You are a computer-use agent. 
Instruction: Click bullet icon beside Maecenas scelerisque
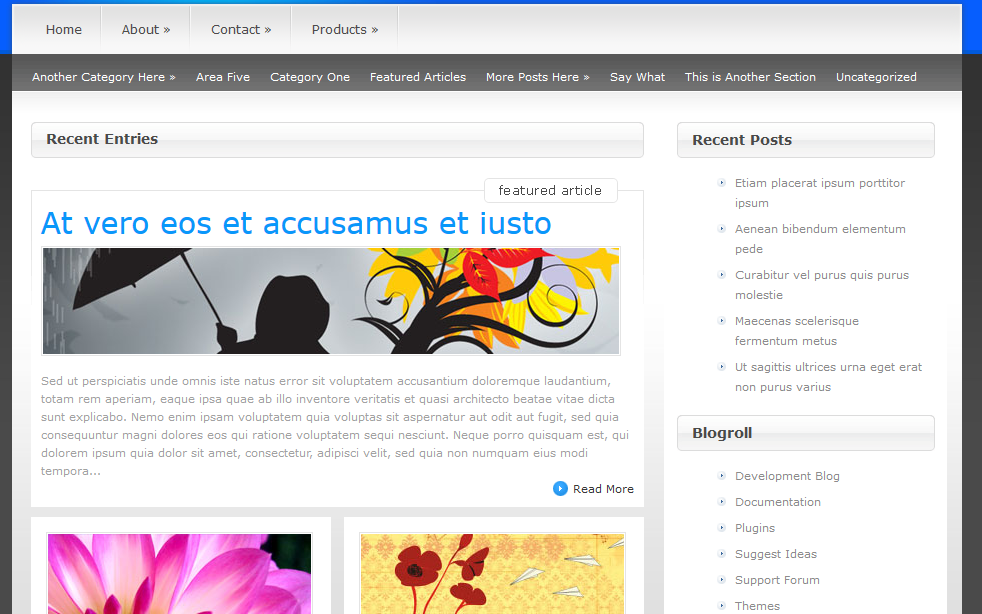pyautogui.click(x=721, y=321)
